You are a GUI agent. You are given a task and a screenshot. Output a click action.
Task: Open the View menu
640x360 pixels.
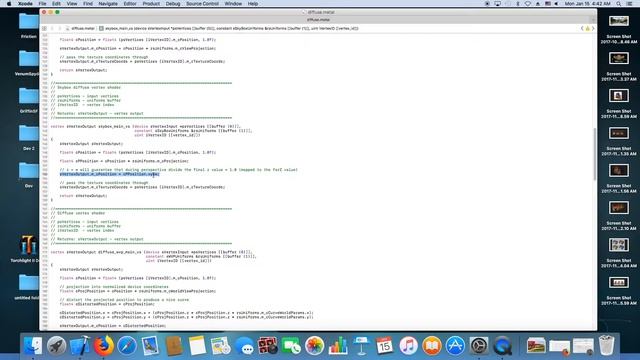72,4
